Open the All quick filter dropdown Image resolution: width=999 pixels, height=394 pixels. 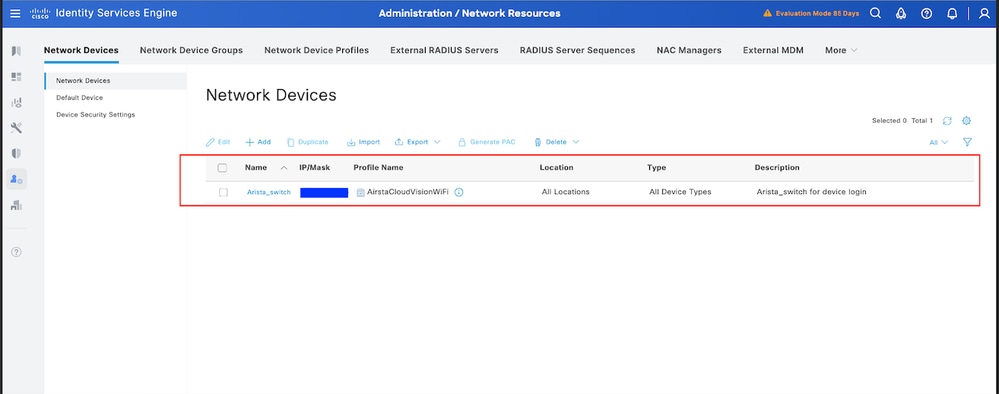pos(938,142)
